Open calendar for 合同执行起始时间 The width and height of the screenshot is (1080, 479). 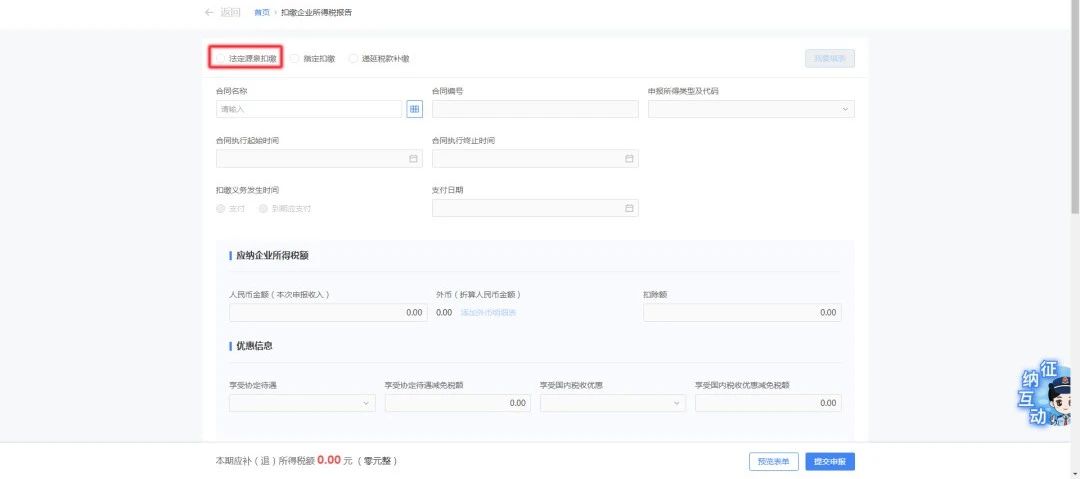[x=413, y=159]
